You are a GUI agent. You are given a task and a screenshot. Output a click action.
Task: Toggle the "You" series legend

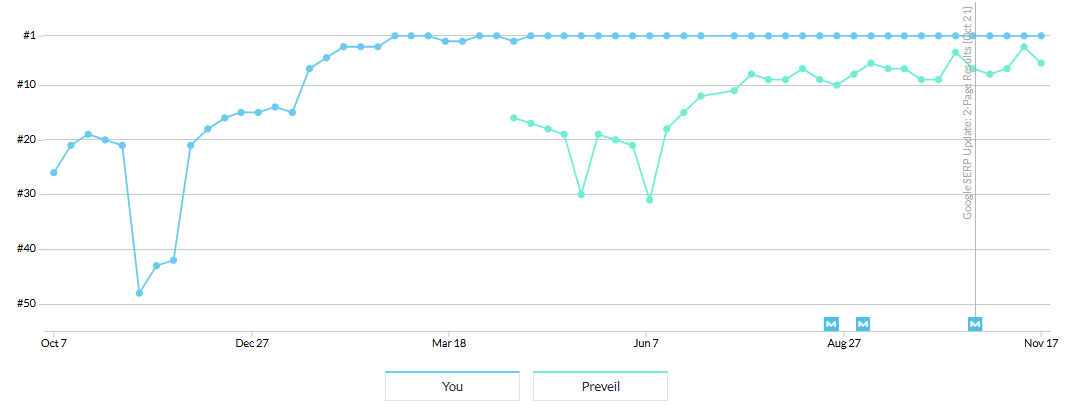click(452, 386)
